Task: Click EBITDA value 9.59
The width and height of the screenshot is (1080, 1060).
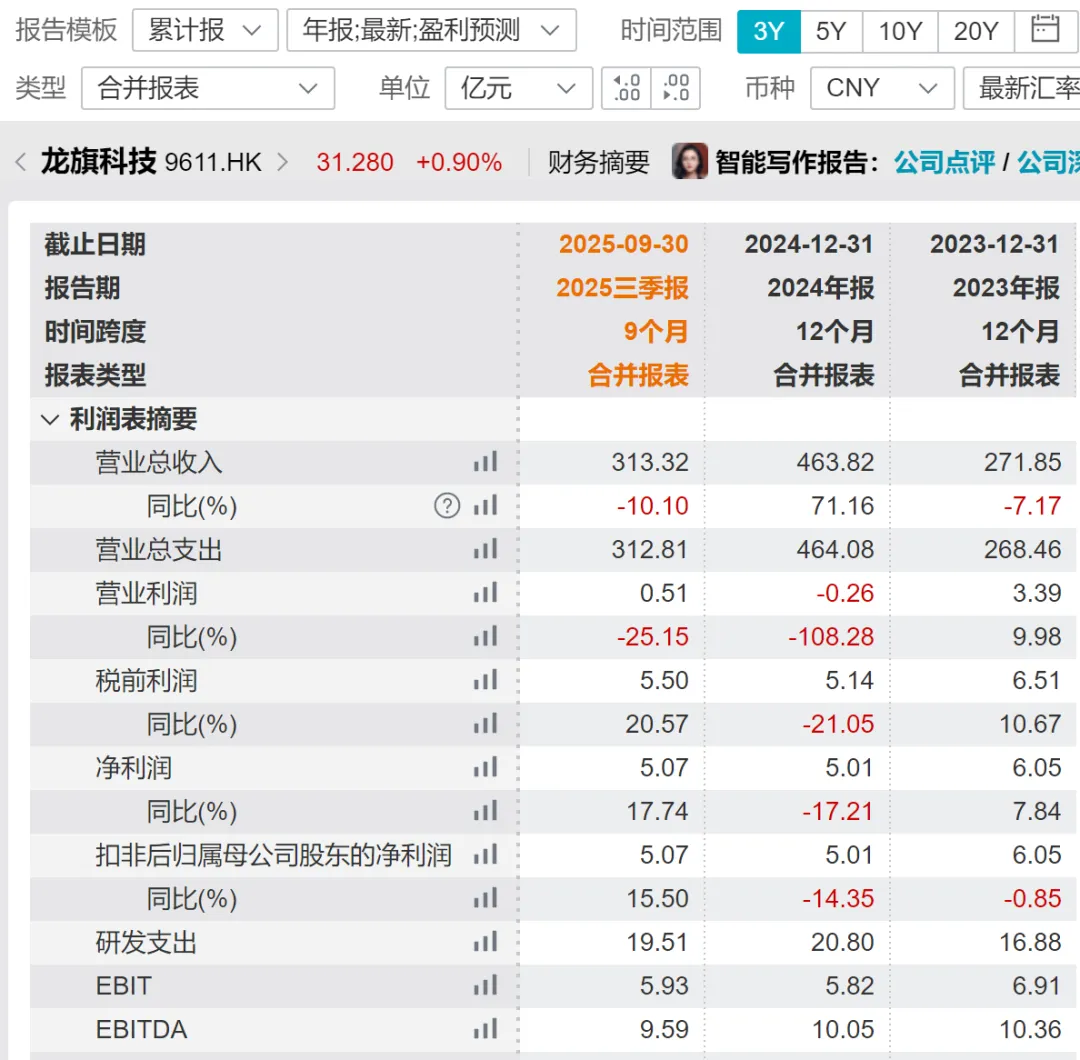Action: point(664,1030)
